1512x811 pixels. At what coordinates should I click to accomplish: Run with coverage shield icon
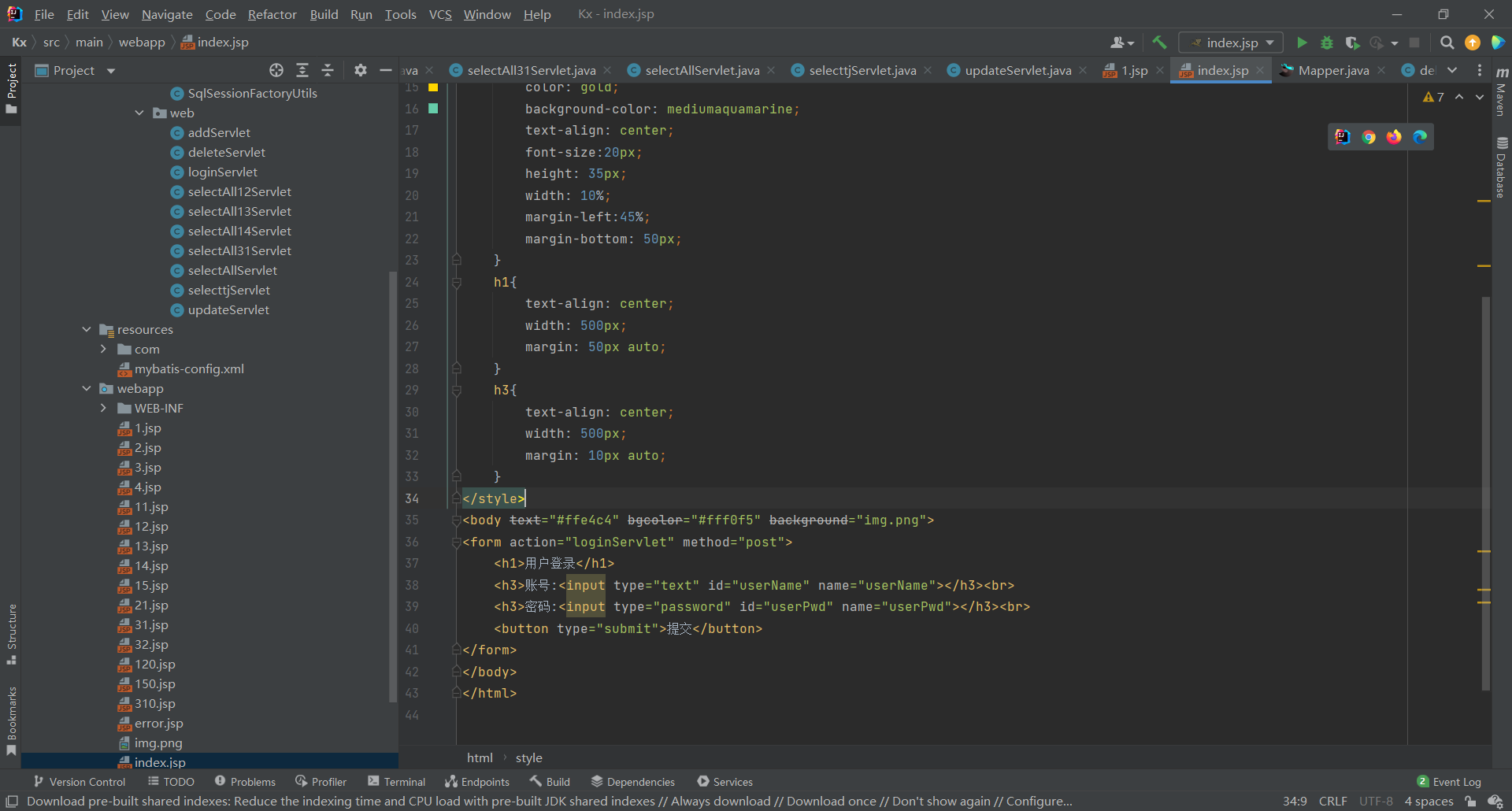coord(1352,43)
